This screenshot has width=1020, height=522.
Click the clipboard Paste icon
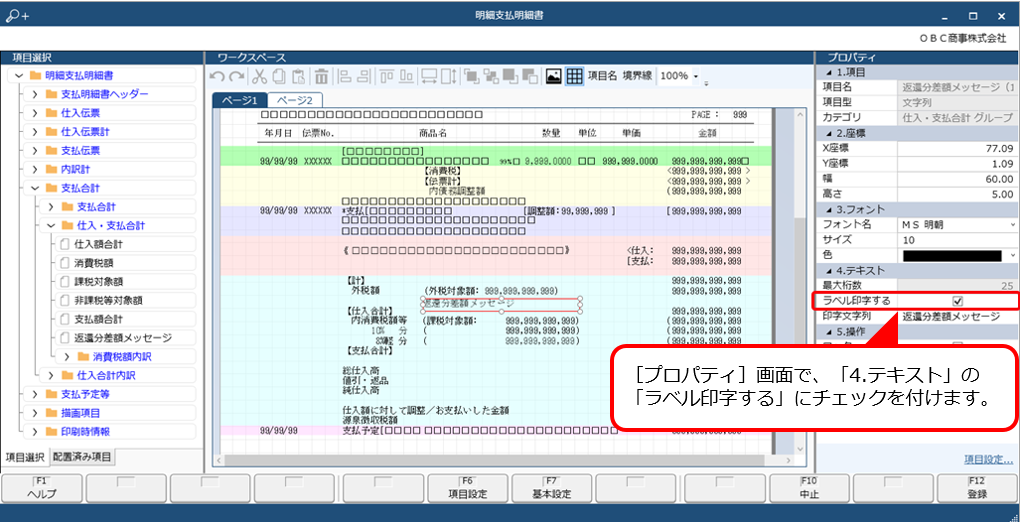point(298,76)
